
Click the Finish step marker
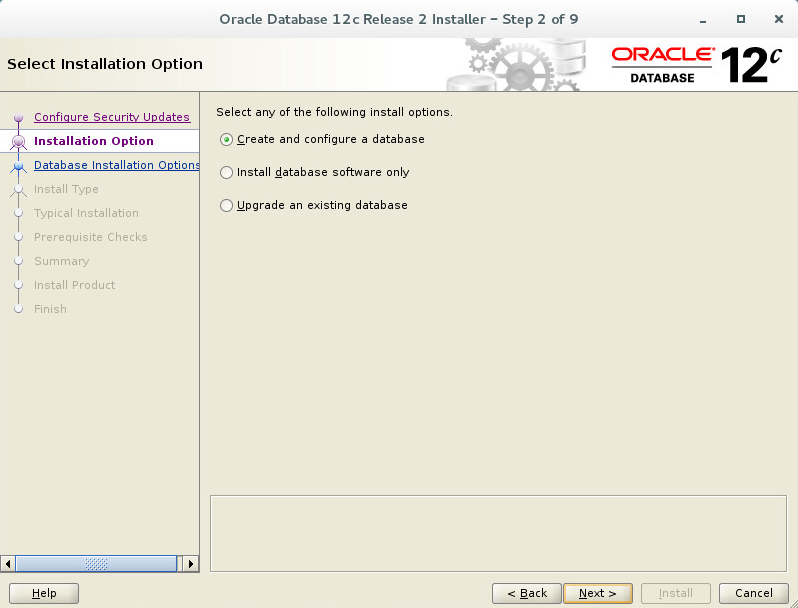pos(19,309)
